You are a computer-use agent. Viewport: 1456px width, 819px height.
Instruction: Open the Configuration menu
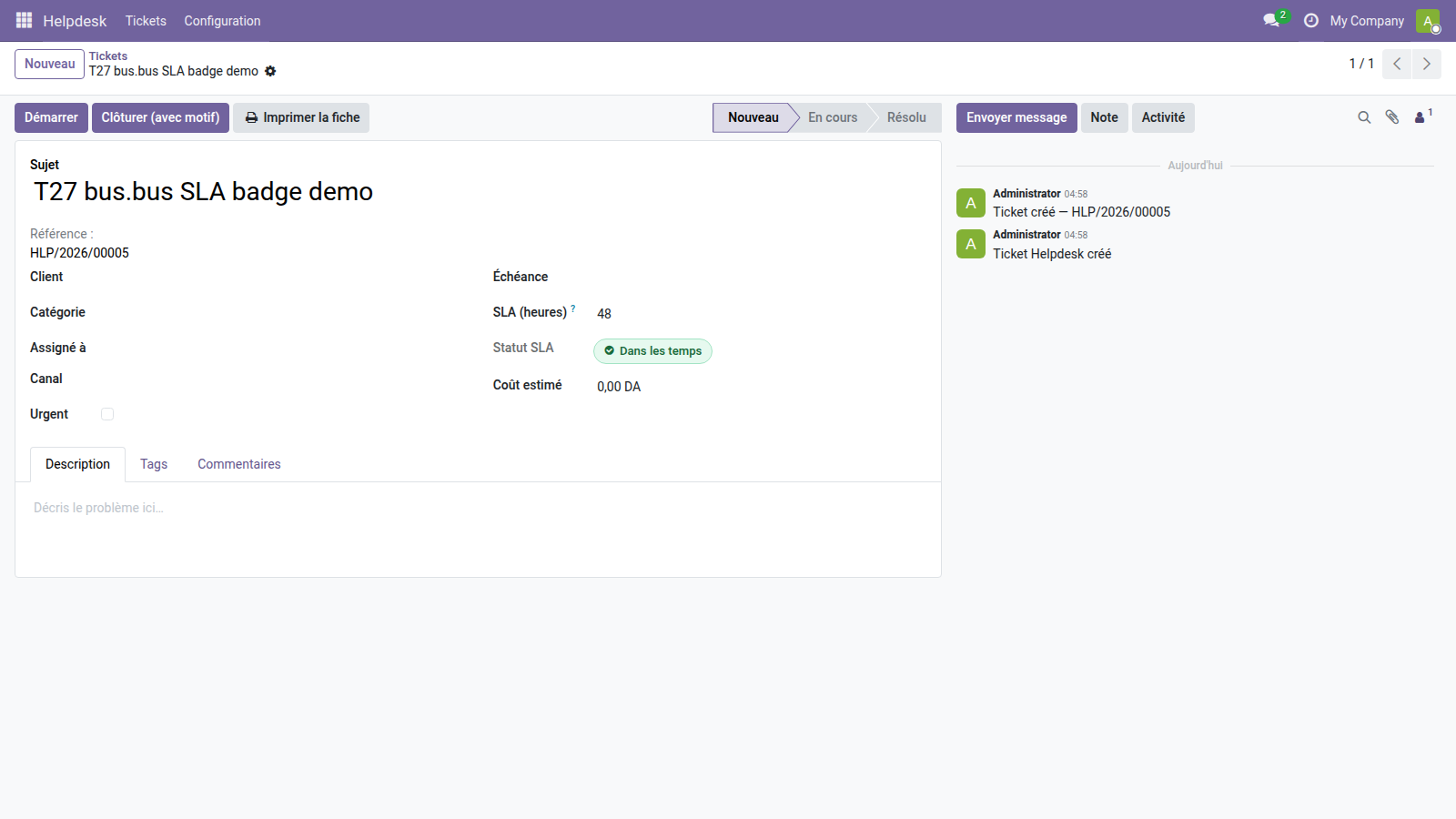(x=222, y=20)
